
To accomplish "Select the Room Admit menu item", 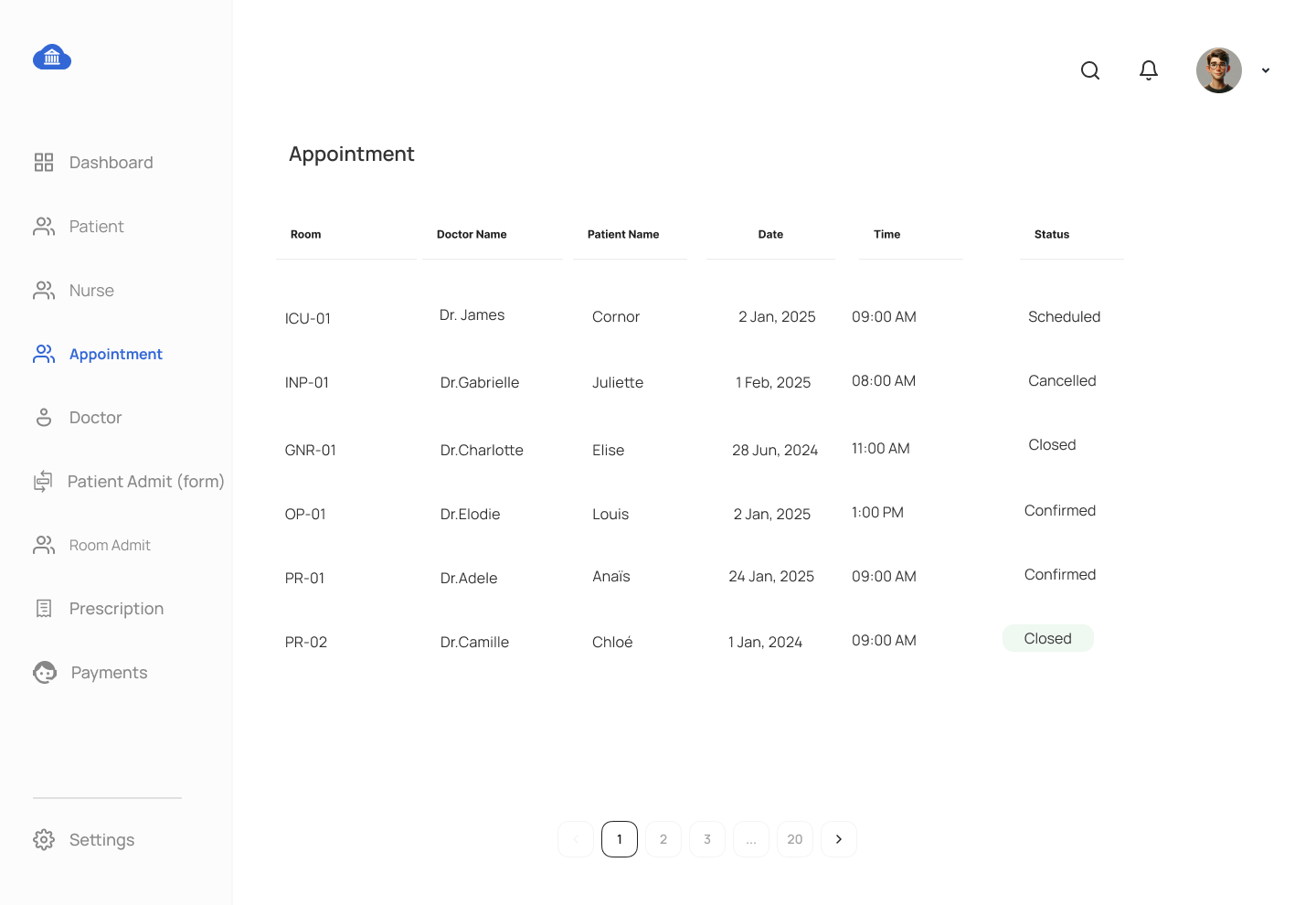I will [x=110, y=545].
